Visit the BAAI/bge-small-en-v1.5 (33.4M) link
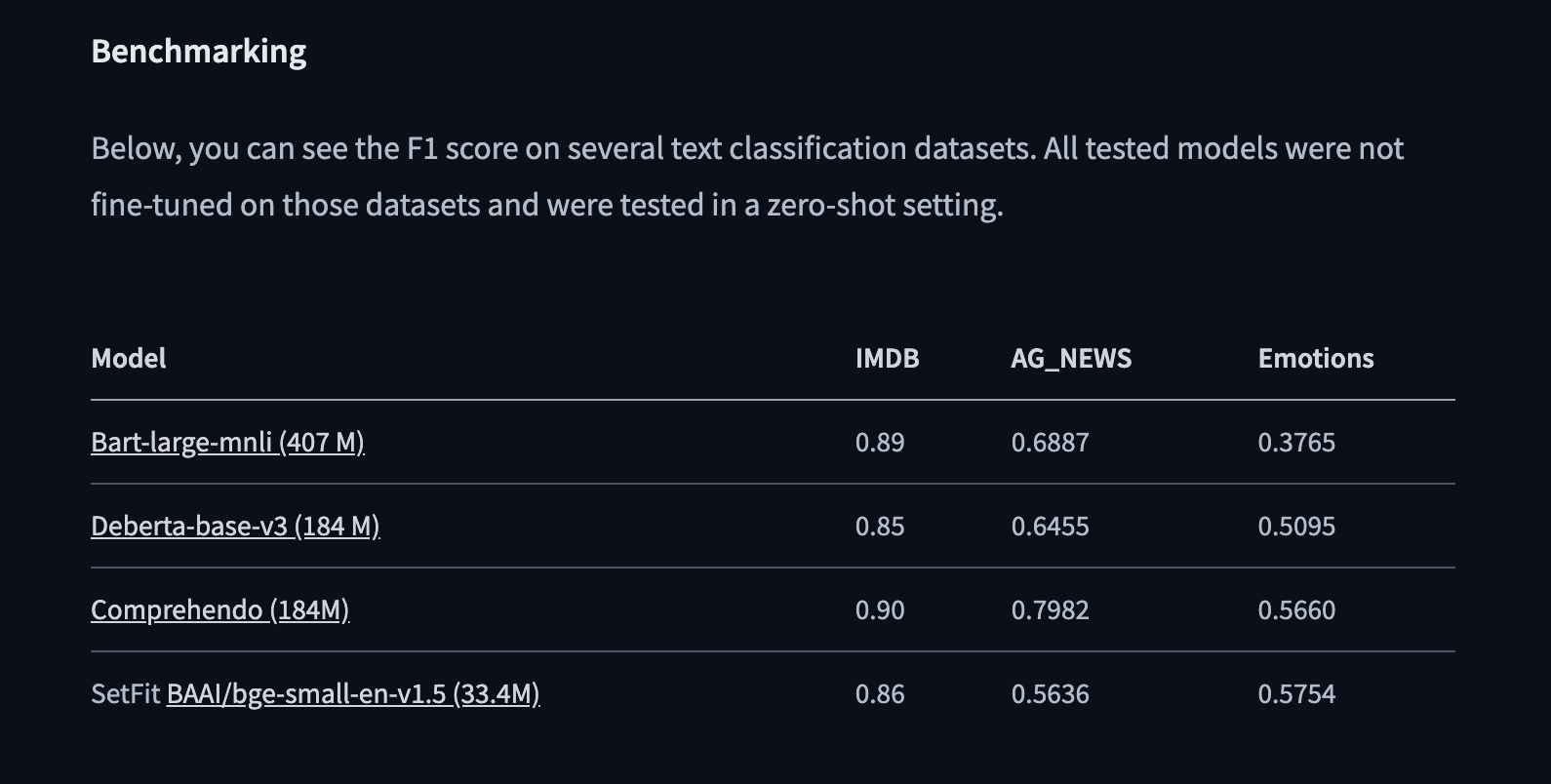Image resolution: width=1551 pixels, height=784 pixels. [353, 694]
